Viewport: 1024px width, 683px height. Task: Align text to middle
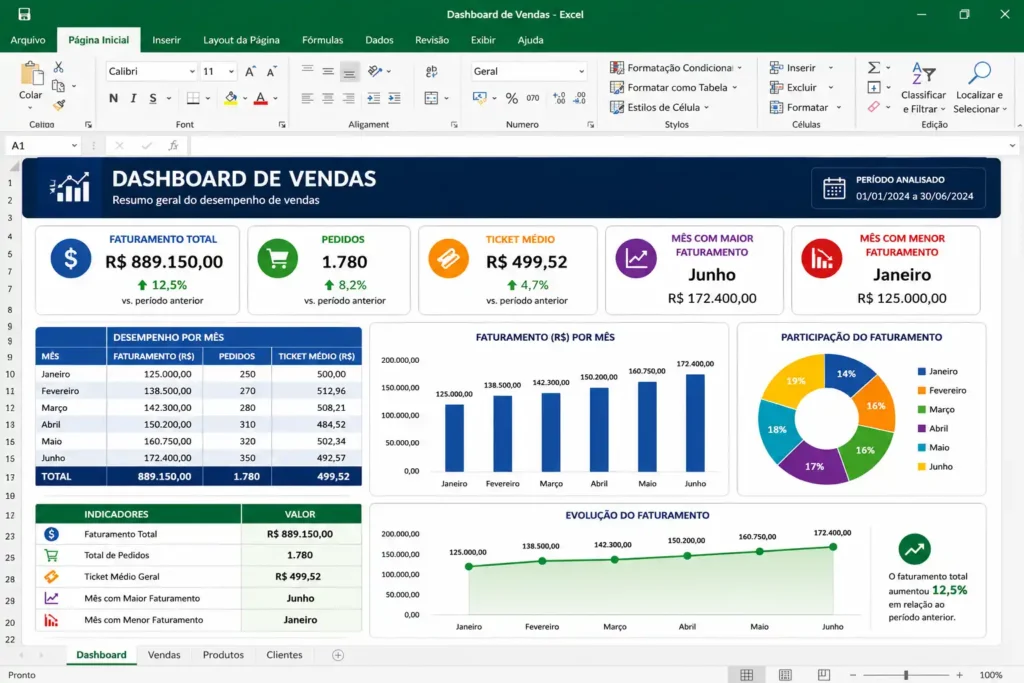pos(328,71)
